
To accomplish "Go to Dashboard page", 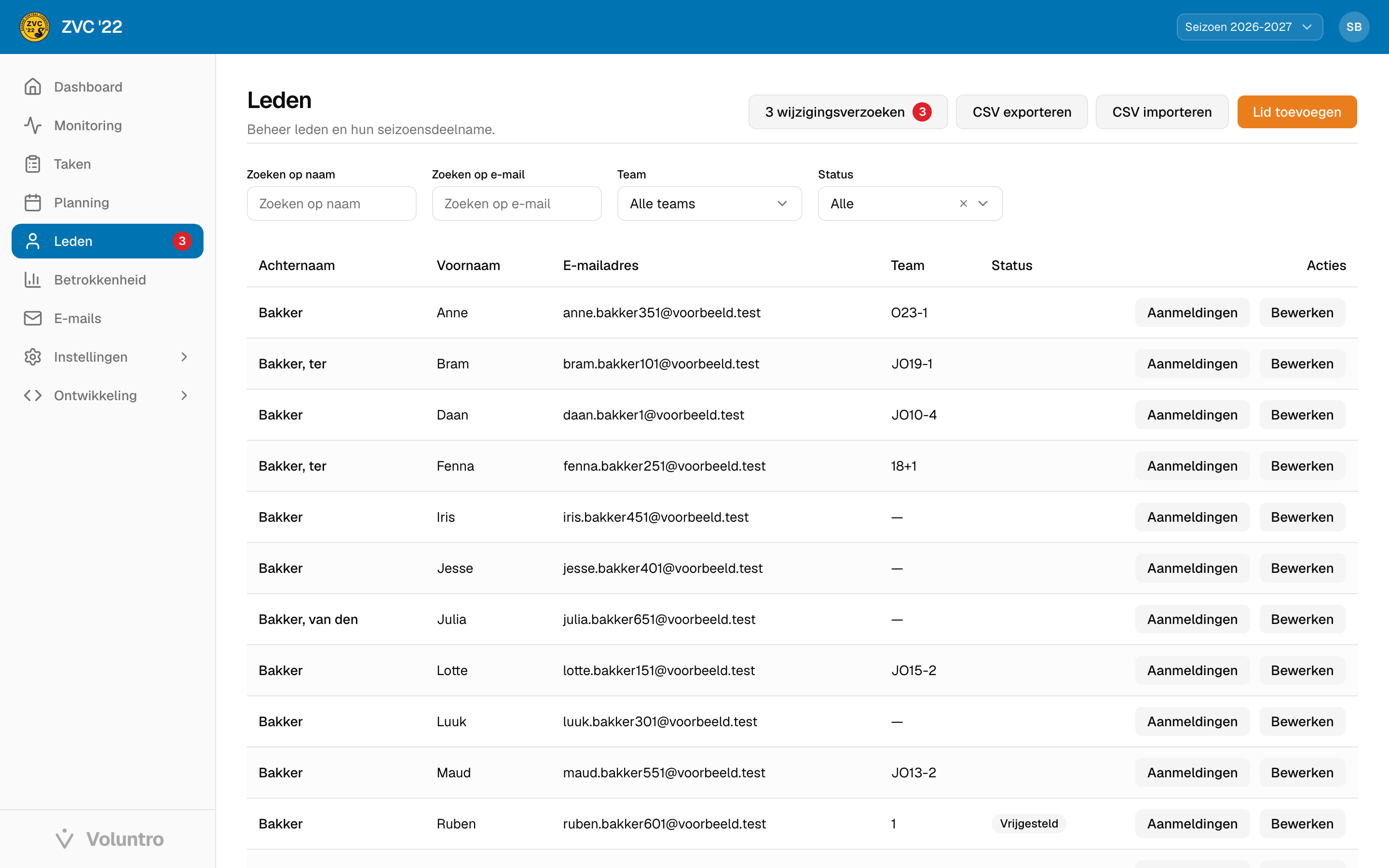I will [108, 87].
